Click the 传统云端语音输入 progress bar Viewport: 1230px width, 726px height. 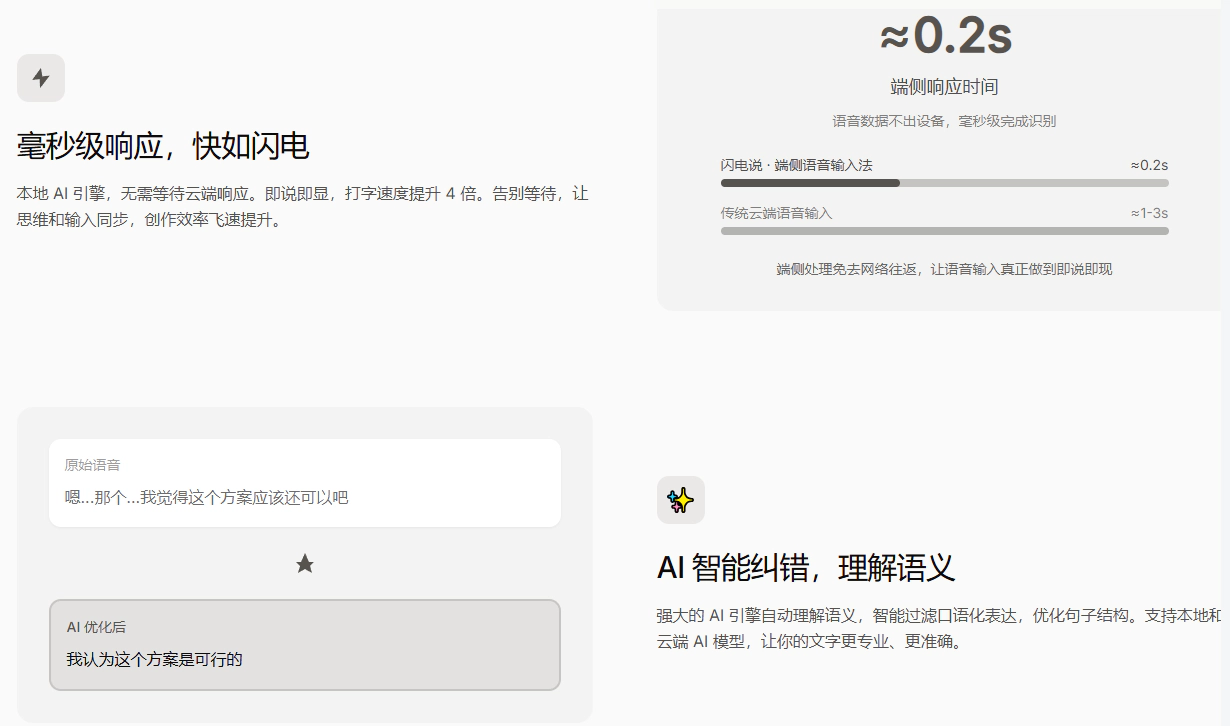944,231
